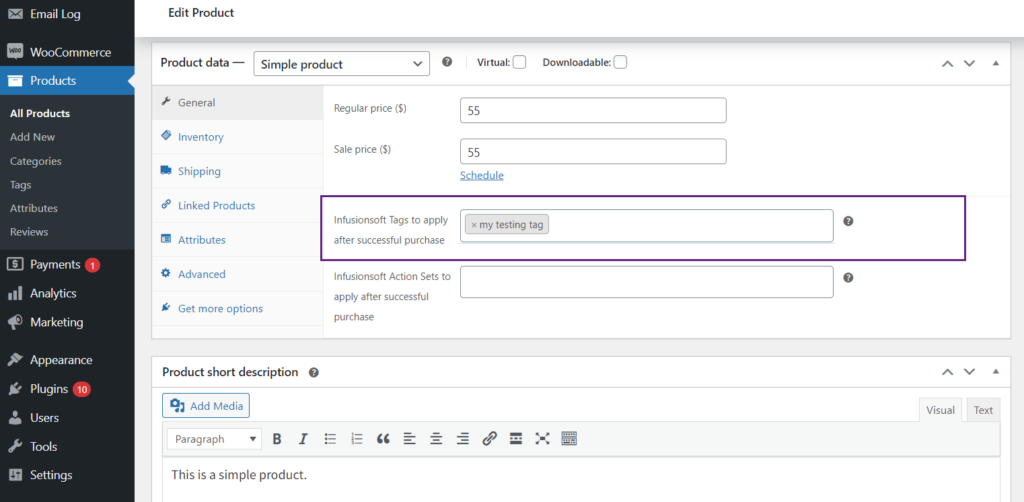Align text center in editor

(x=436, y=439)
